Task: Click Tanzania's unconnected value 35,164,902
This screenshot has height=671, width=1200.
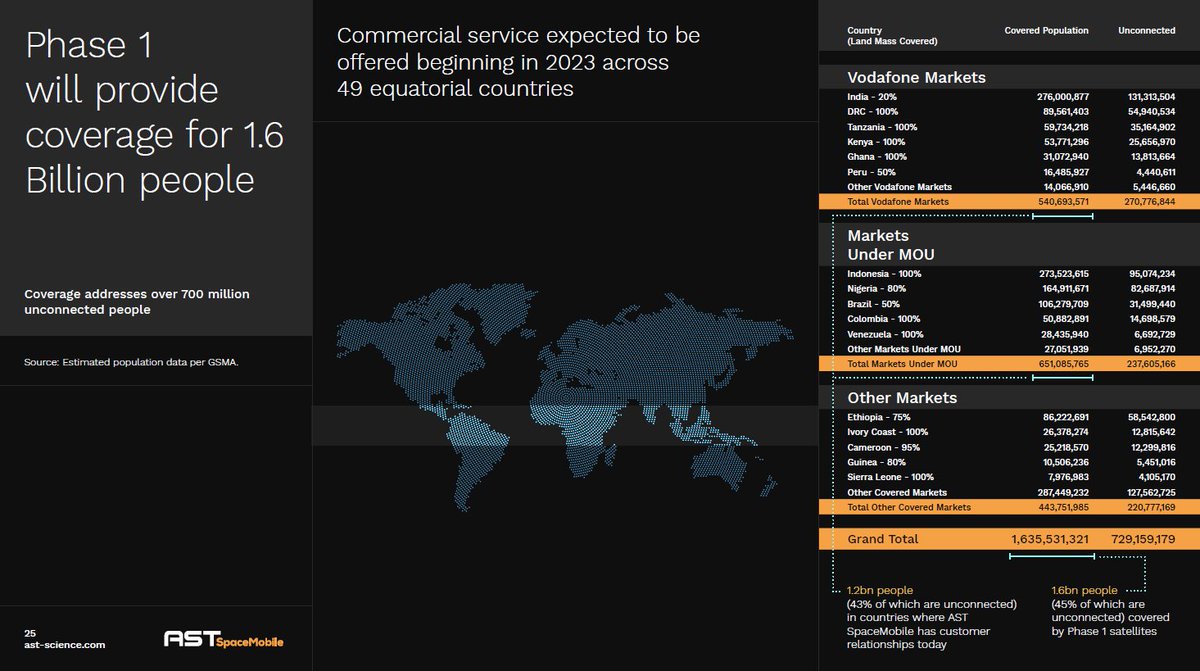Action: click(x=1152, y=127)
